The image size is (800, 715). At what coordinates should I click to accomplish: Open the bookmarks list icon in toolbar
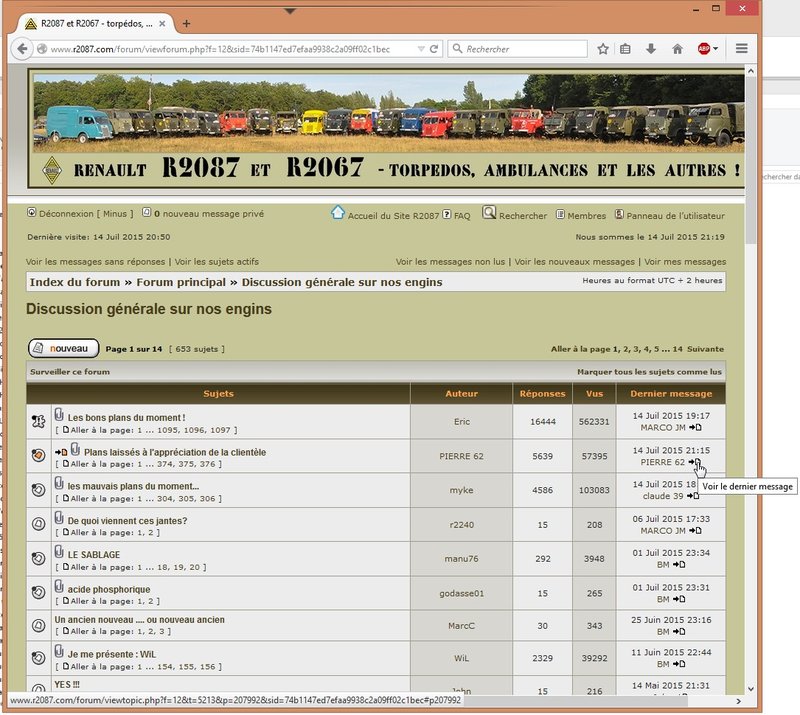(626, 48)
